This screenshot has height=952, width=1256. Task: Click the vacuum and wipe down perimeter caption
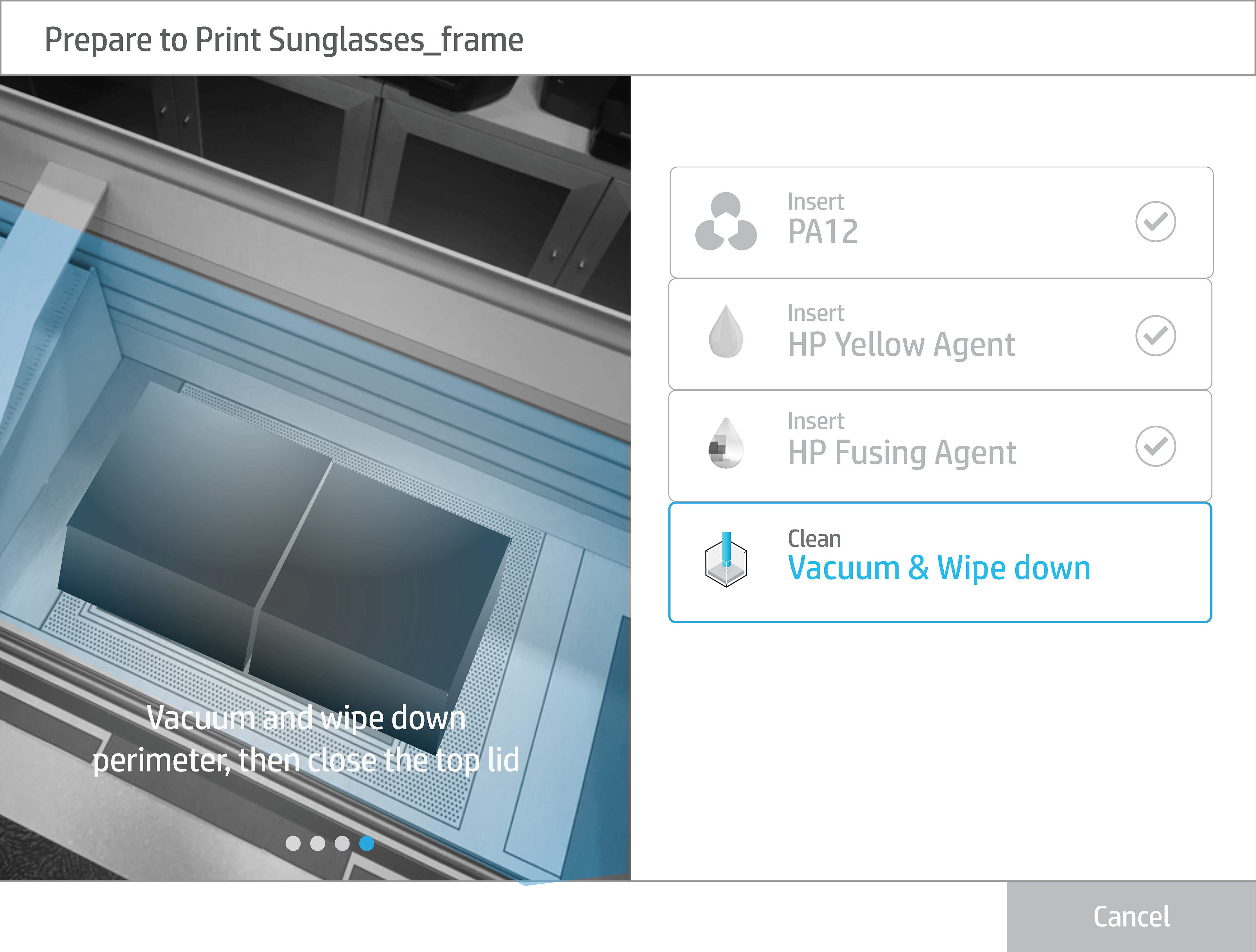(306, 739)
